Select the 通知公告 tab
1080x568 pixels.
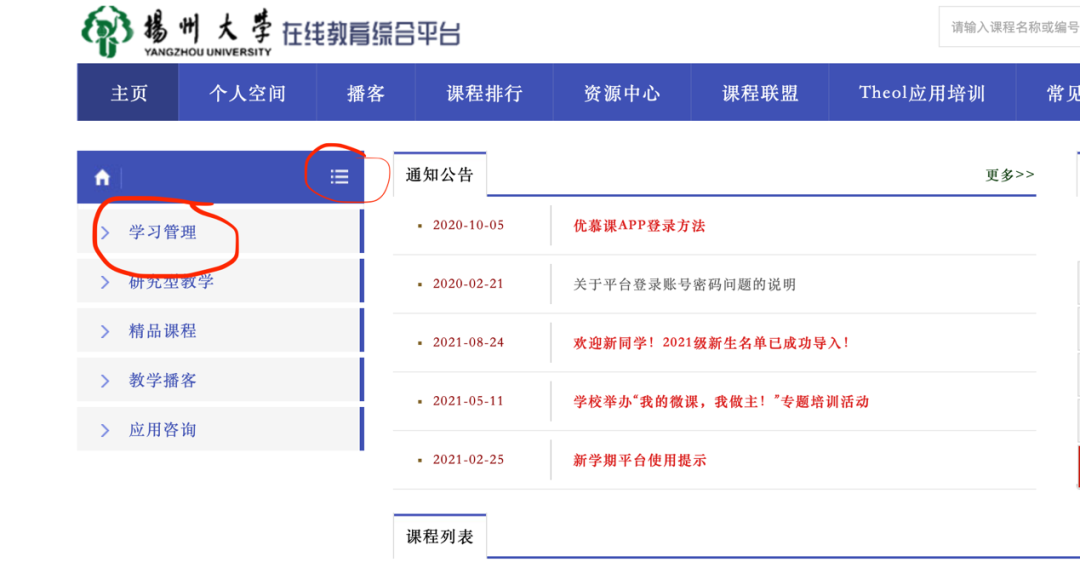439,175
